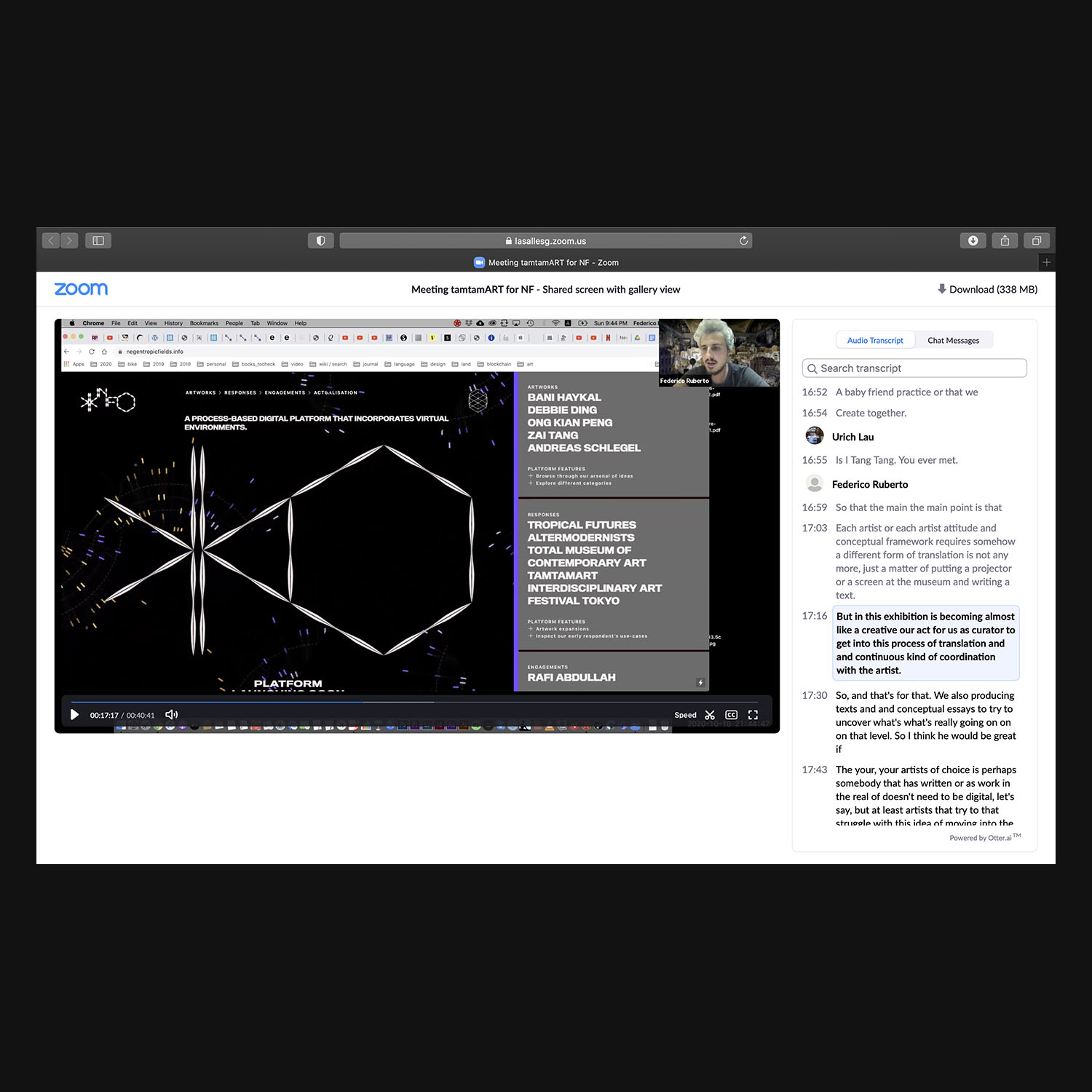Viewport: 1092px width, 1092px height.
Task: Open the History menu in shared Chrome
Action: [173, 323]
